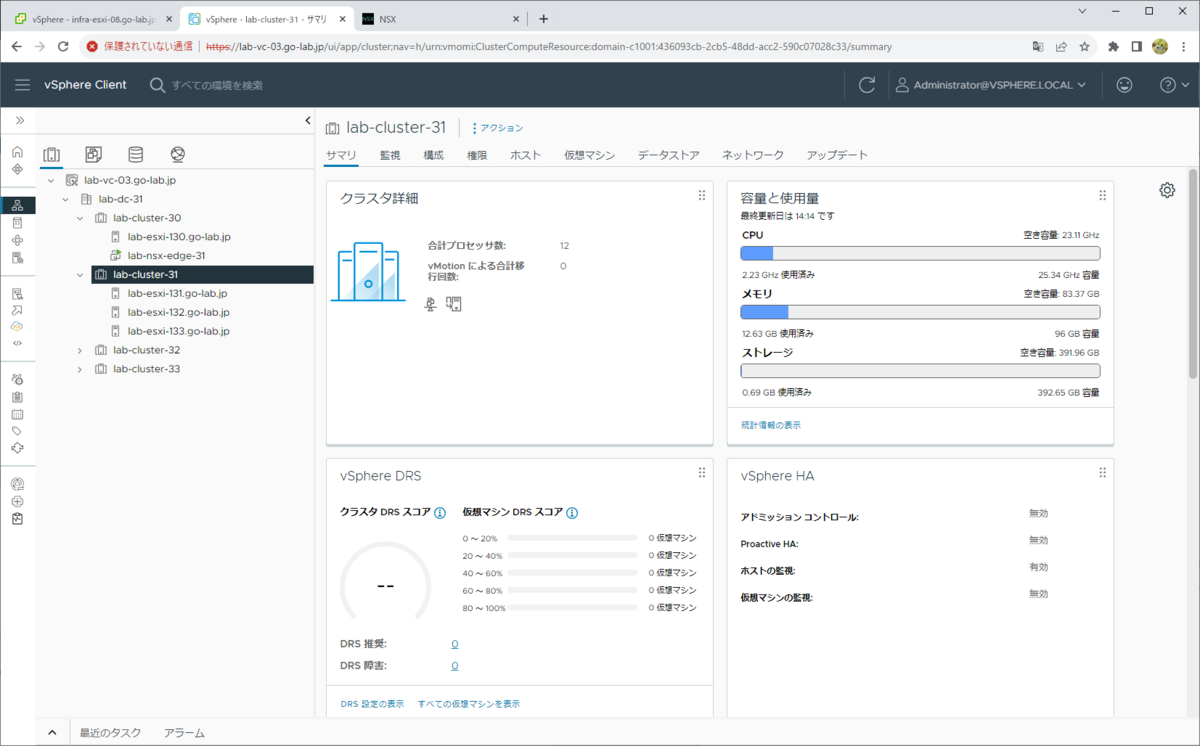Click info icon next to クラスタ DRS スコア
Screen dimensions: 1200x746
point(440,512)
